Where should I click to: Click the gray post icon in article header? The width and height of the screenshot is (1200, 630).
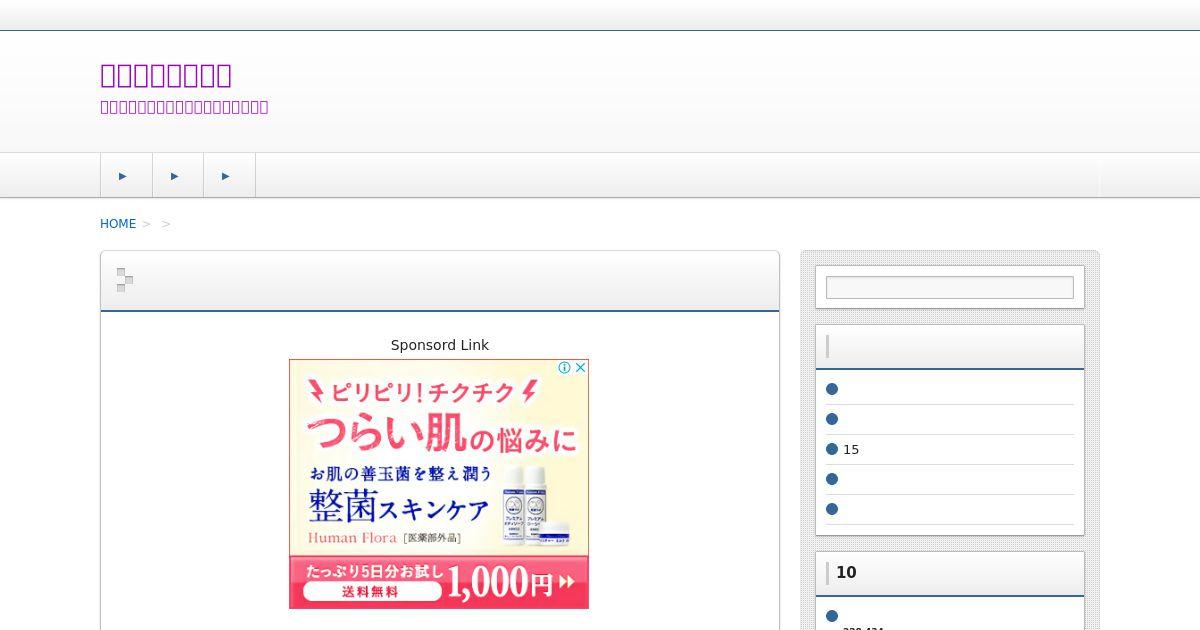(125, 280)
